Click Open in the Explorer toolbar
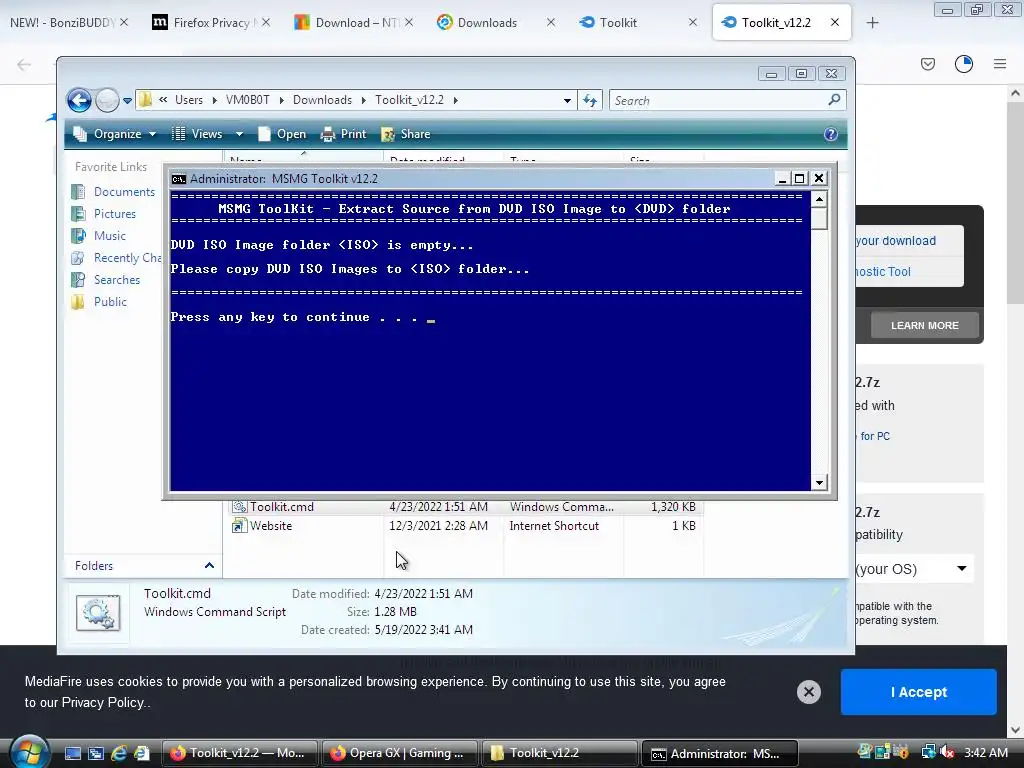This screenshot has width=1024, height=768. pyautogui.click(x=282, y=134)
